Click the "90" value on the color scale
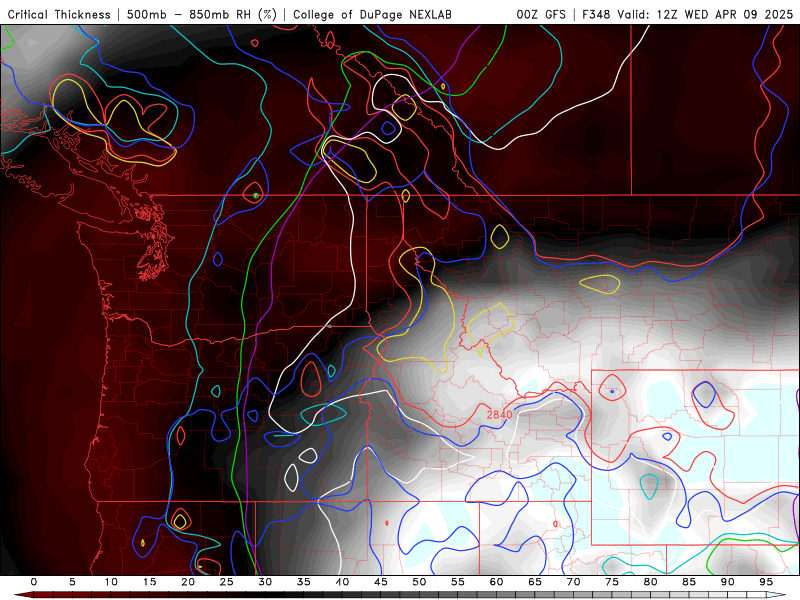Screen dimensions: 800x600 click(727, 582)
